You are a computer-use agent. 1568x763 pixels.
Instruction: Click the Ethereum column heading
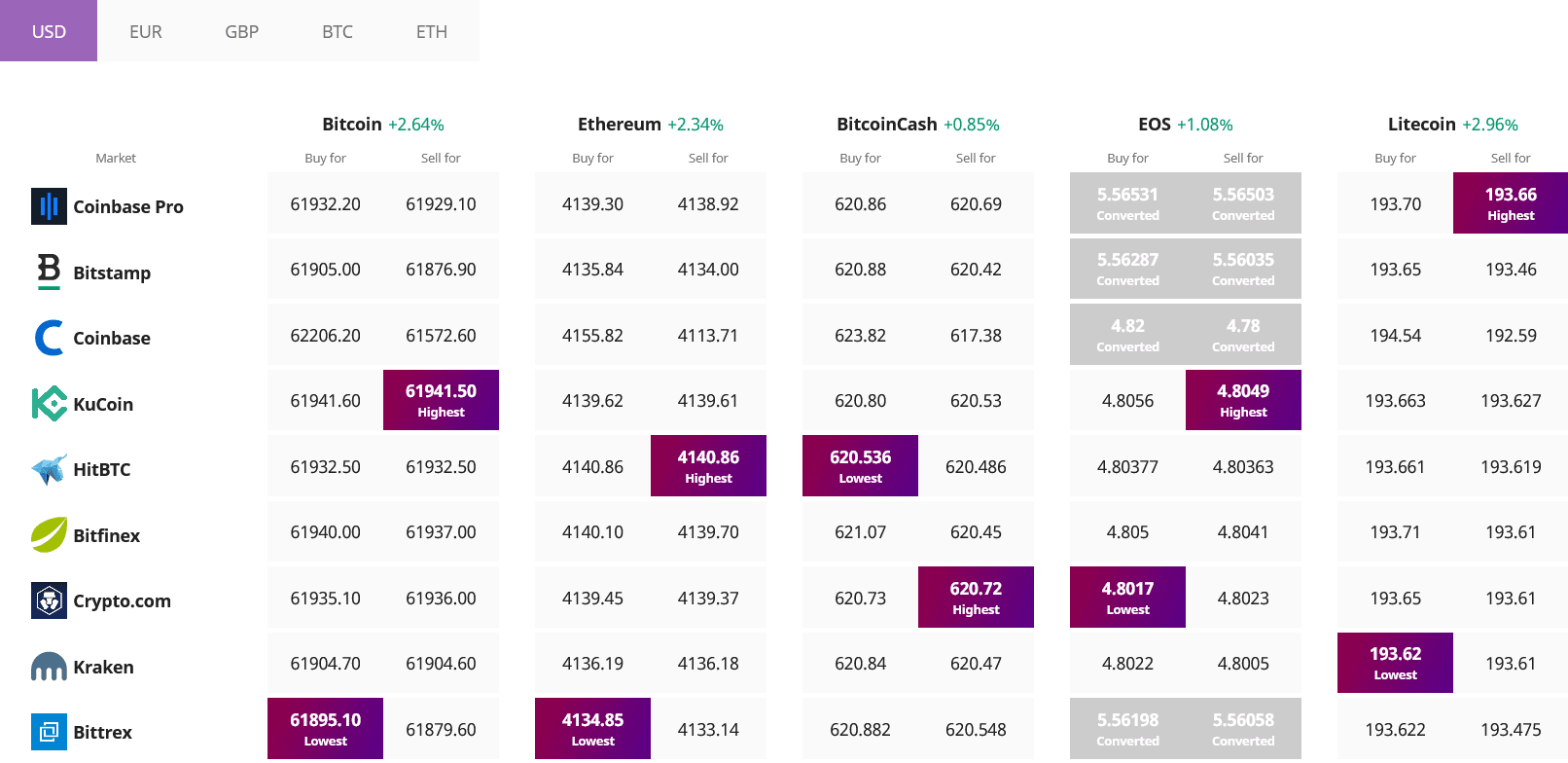point(620,124)
